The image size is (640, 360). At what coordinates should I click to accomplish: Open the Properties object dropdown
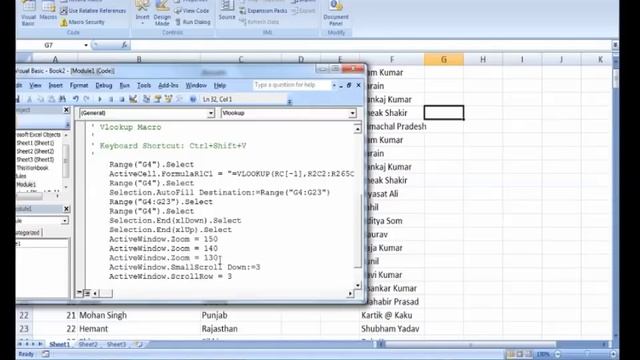(x=64, y=220)
